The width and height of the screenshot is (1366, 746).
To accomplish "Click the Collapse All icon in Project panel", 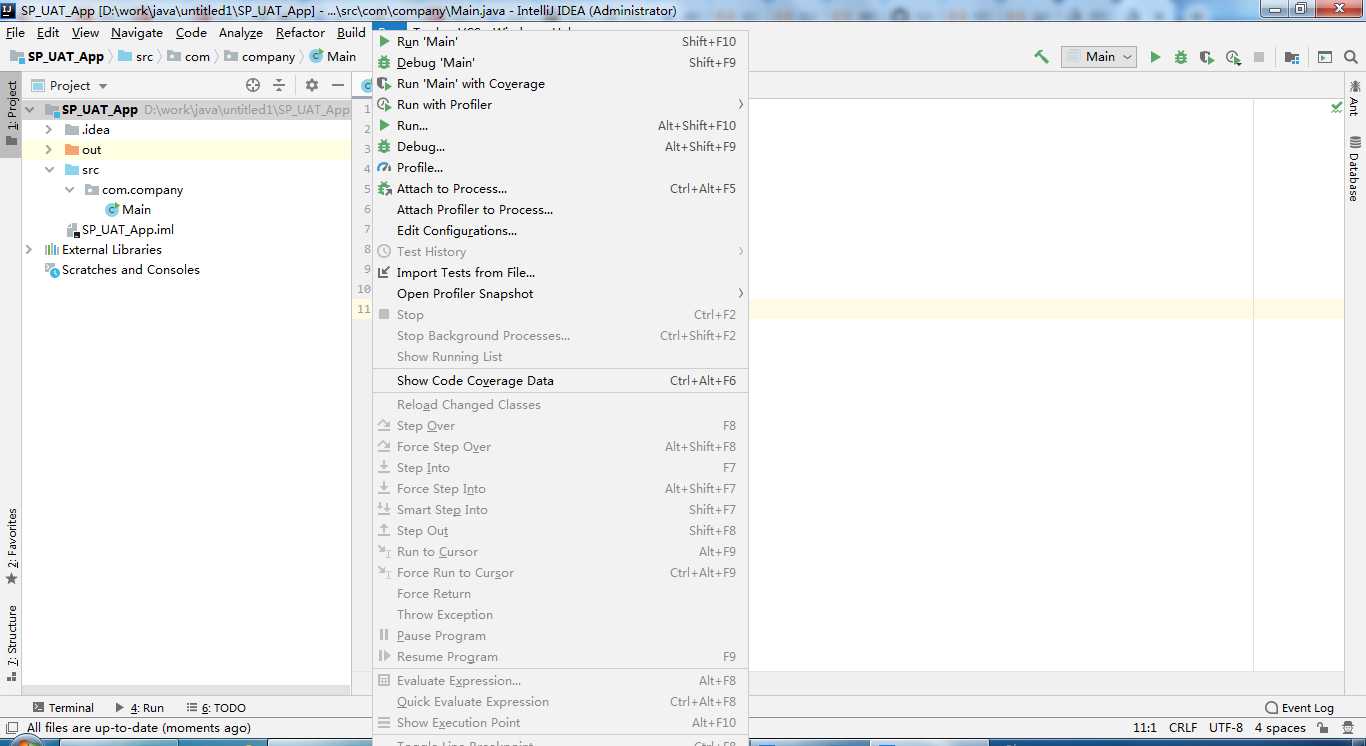I will click(x=279, y=85).
